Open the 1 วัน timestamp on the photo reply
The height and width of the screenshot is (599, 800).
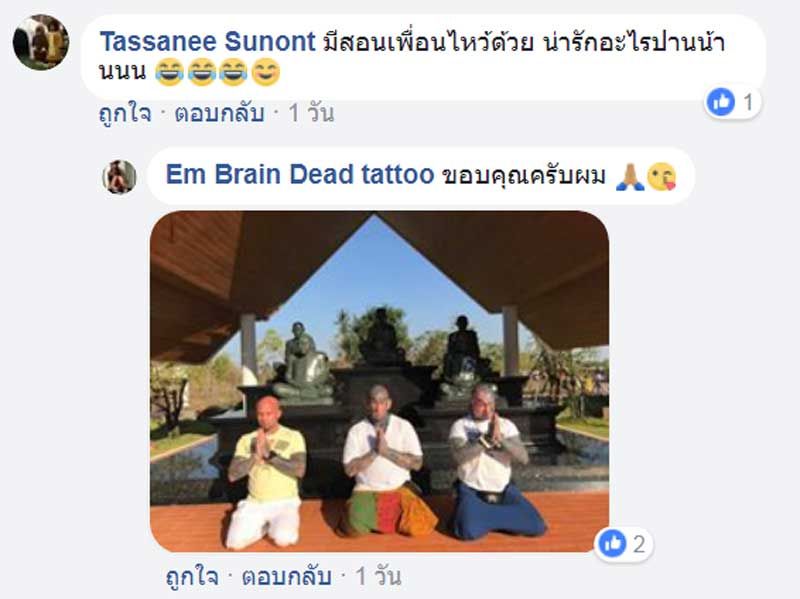(x=379, y=577)
